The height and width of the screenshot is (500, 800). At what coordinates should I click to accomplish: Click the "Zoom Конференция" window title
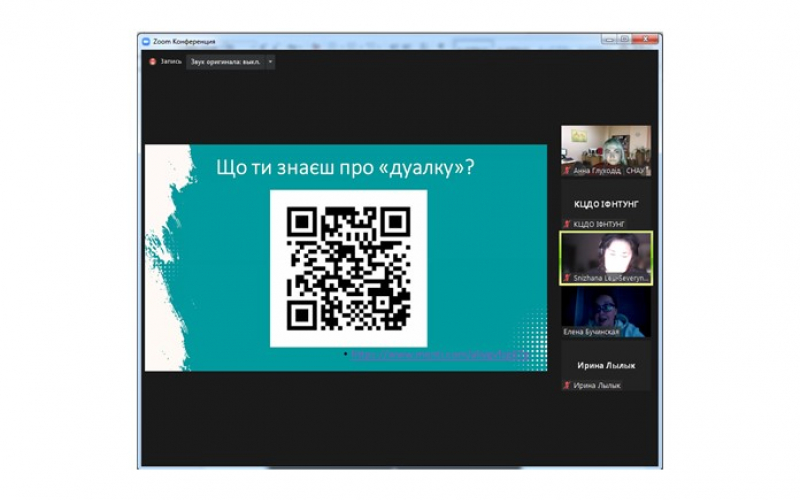click(x=184, y=41)
